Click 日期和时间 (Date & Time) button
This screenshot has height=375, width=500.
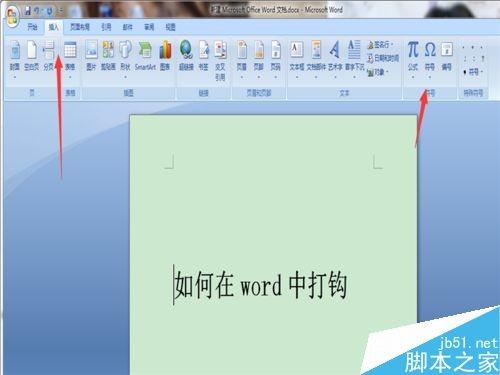[383, 58]
